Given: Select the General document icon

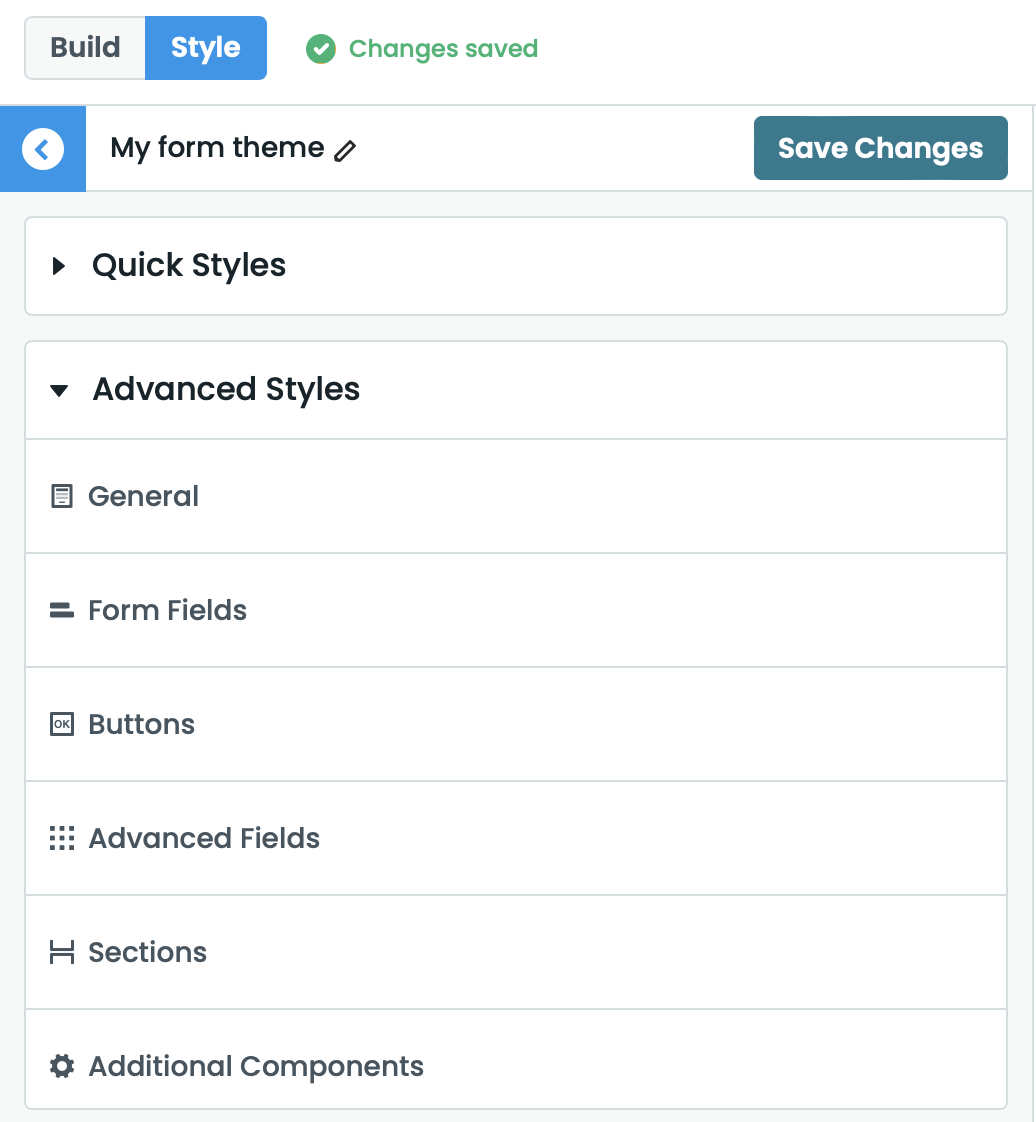Looking at the screenshot, I should click(61, 495).
